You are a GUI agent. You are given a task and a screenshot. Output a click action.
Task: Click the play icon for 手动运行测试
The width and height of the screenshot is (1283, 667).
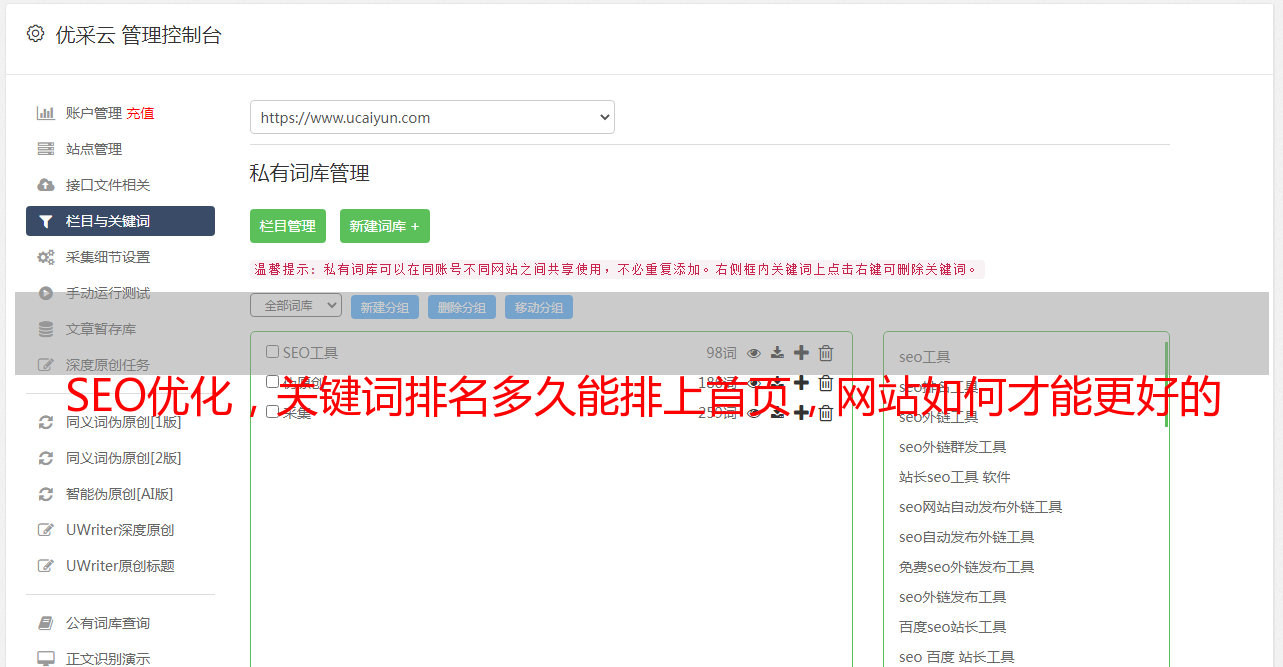46,293
